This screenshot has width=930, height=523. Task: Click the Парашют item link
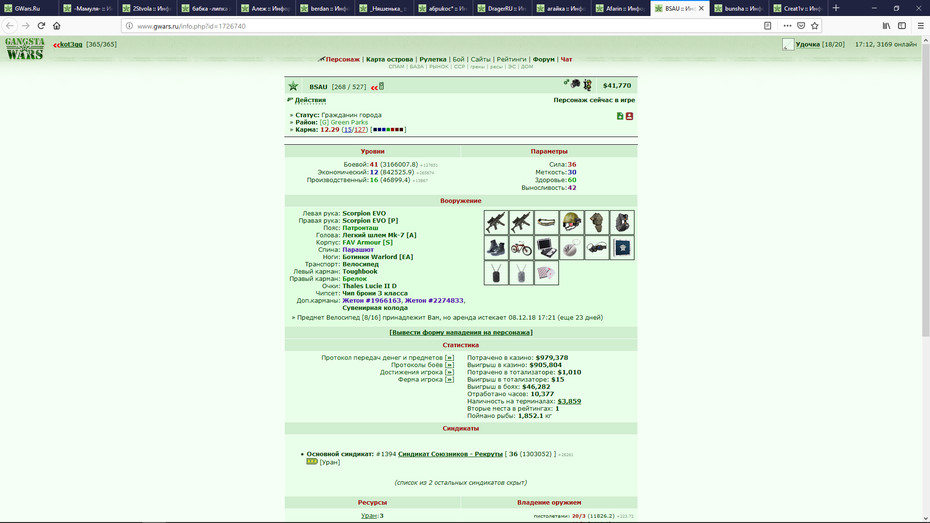358,250
